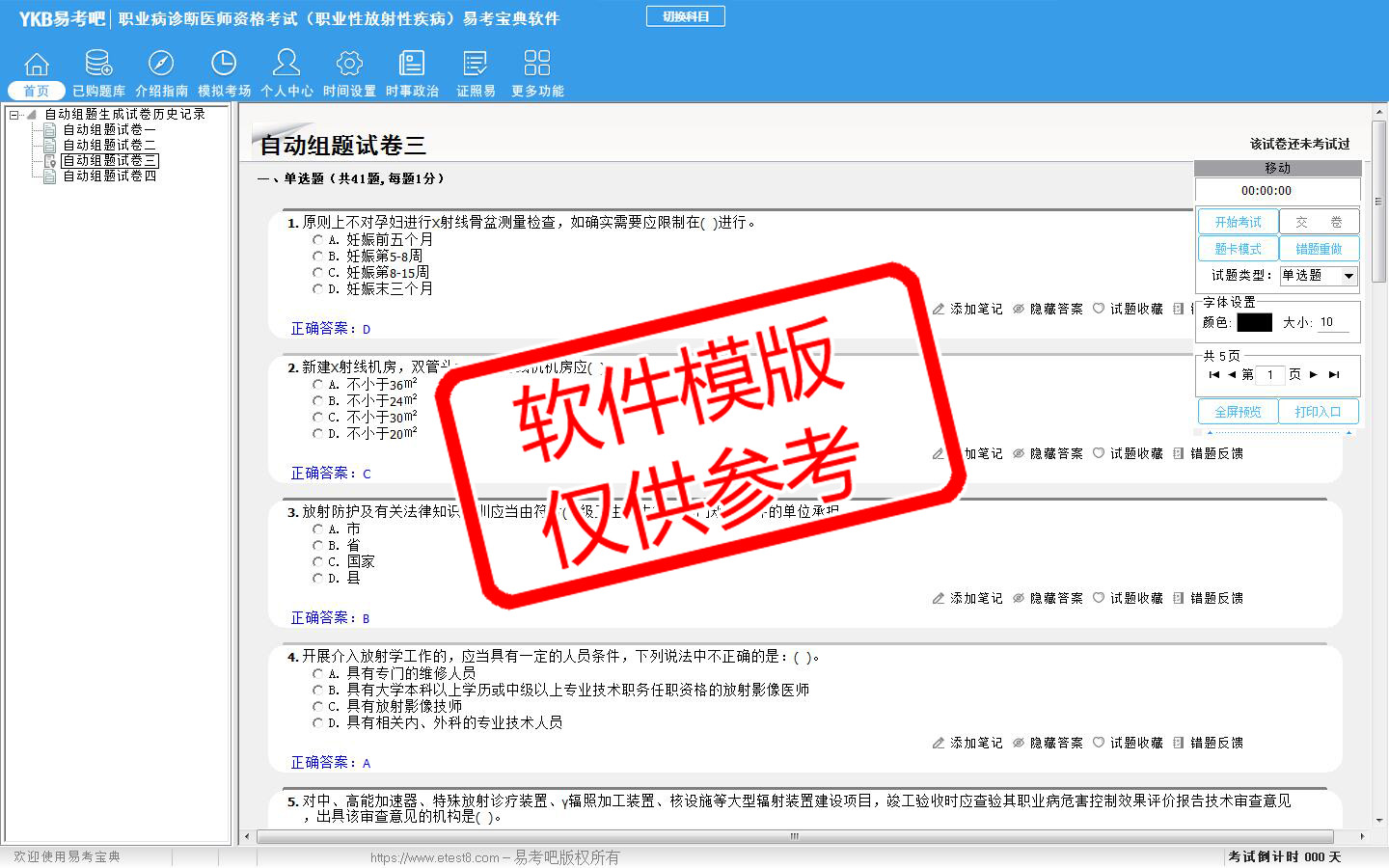Screen dimensions: 1389x868
Task: Open the 证照易 document icon
Action: [476, 64]
